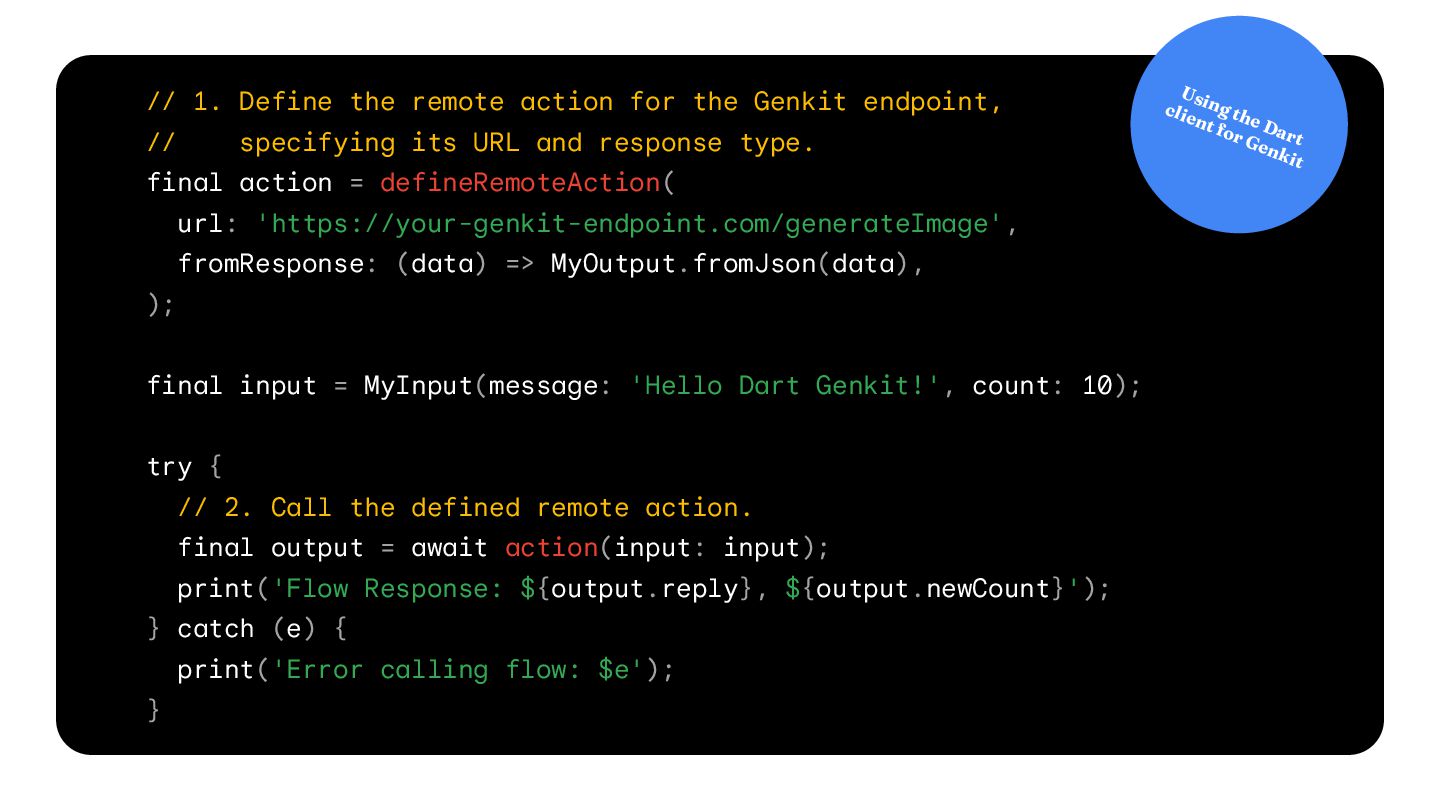1440x810 pixels.
Task: Click the second comment line about response type
Action: coord(481,143)
